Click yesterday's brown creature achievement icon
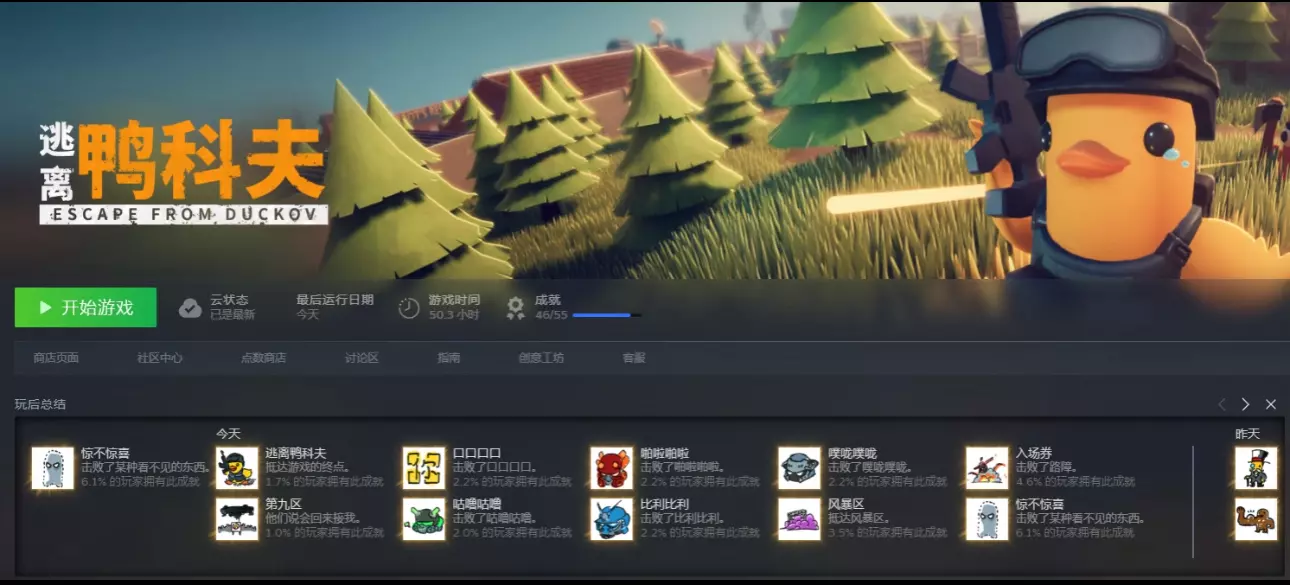Screen dimensions: 1290x585 [1256, 519]
